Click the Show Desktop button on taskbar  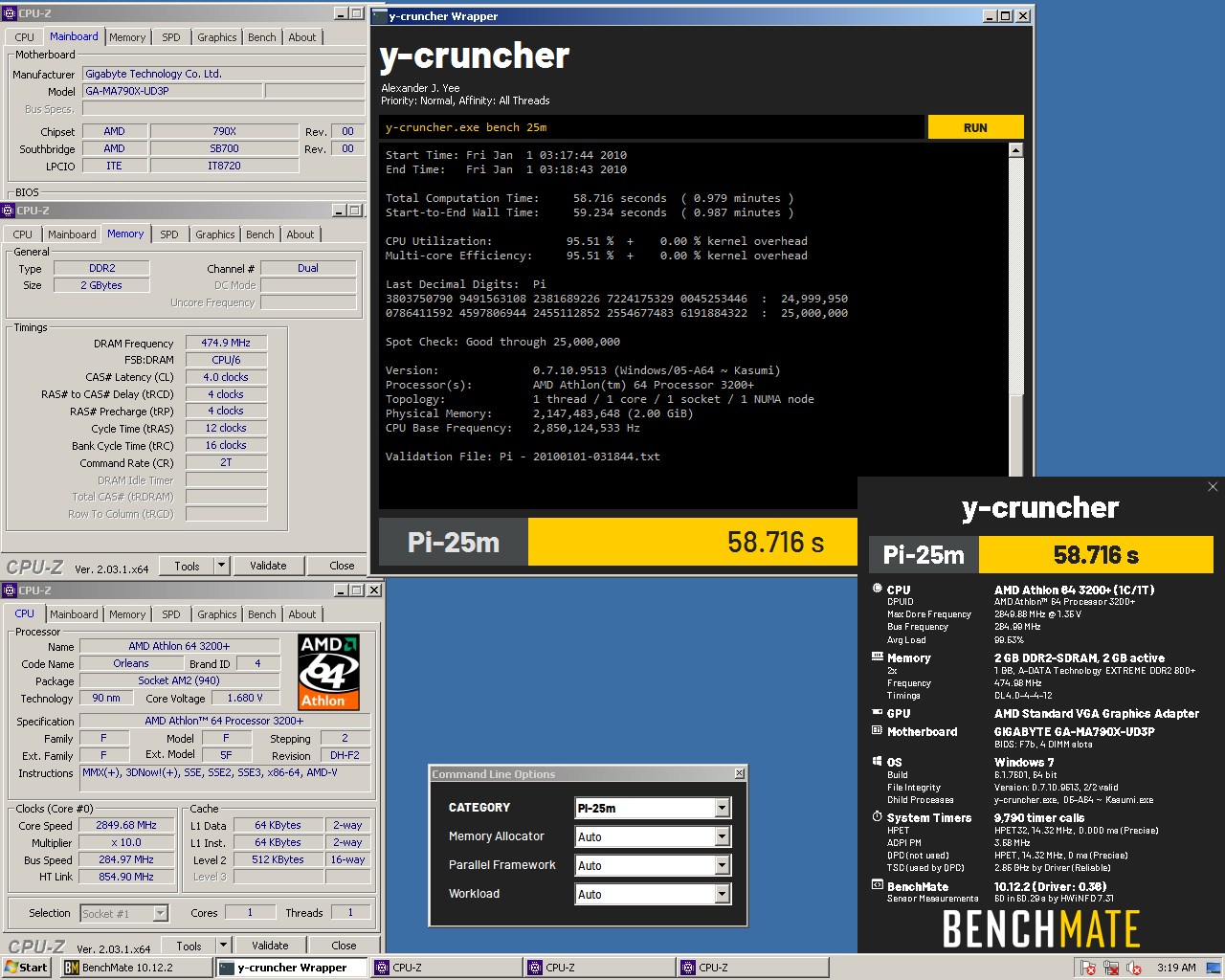tap(1214, 968)
